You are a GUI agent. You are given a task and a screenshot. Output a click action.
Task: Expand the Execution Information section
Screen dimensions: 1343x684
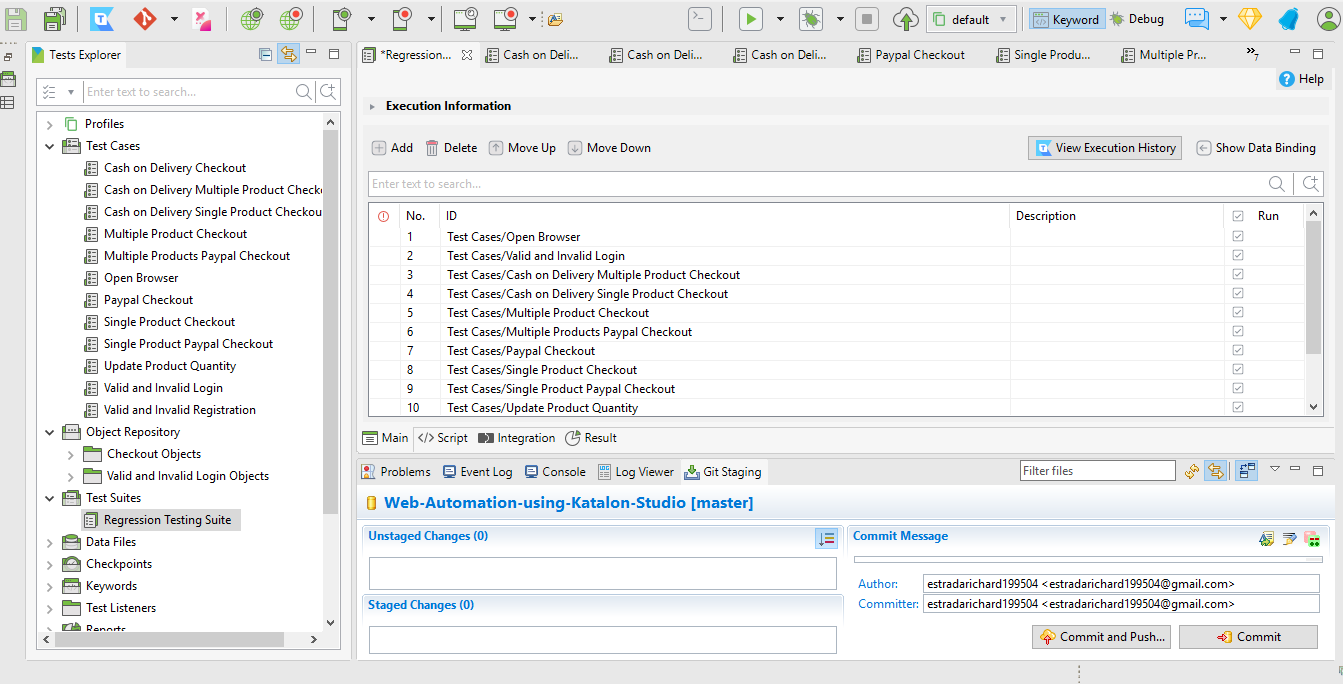[373, 106]
